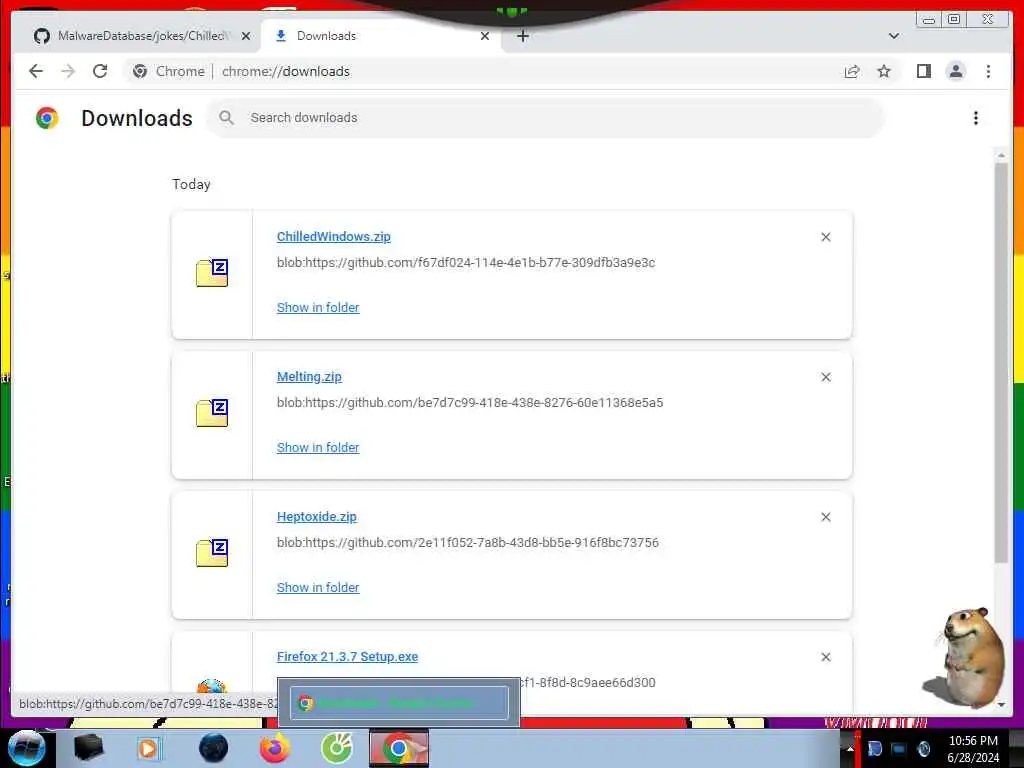Viewport: 1024px width, 768px height.
Task: Show Melting.zip in folder
Action: point(318,447)
